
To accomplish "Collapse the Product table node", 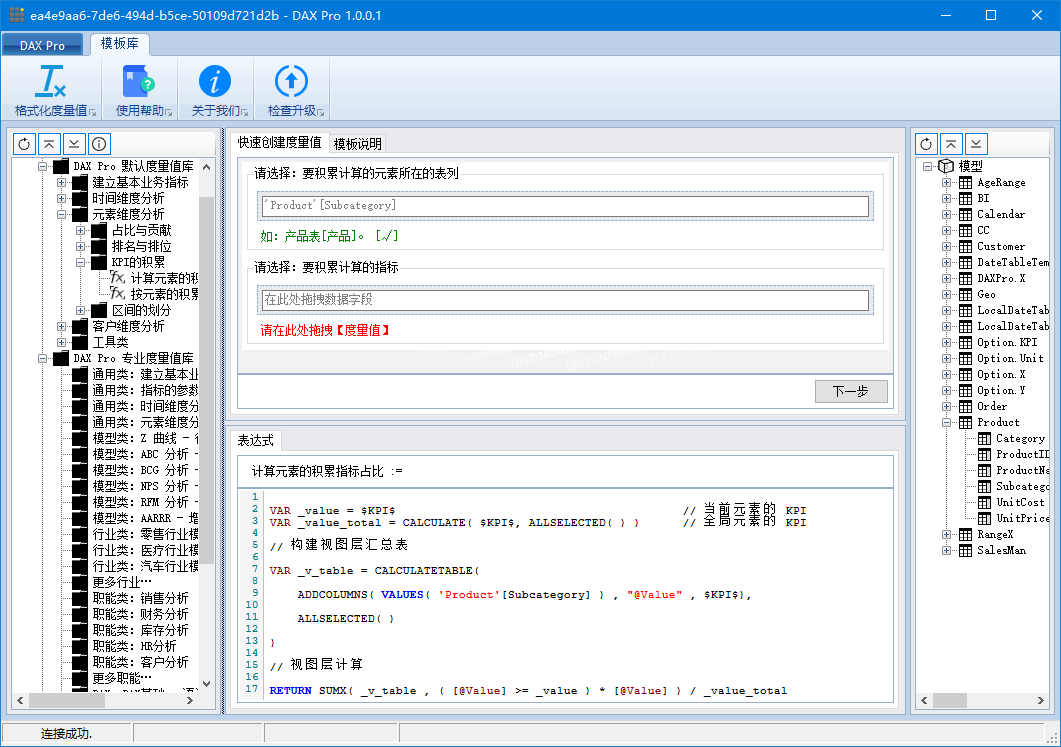I will click(946, 423).
